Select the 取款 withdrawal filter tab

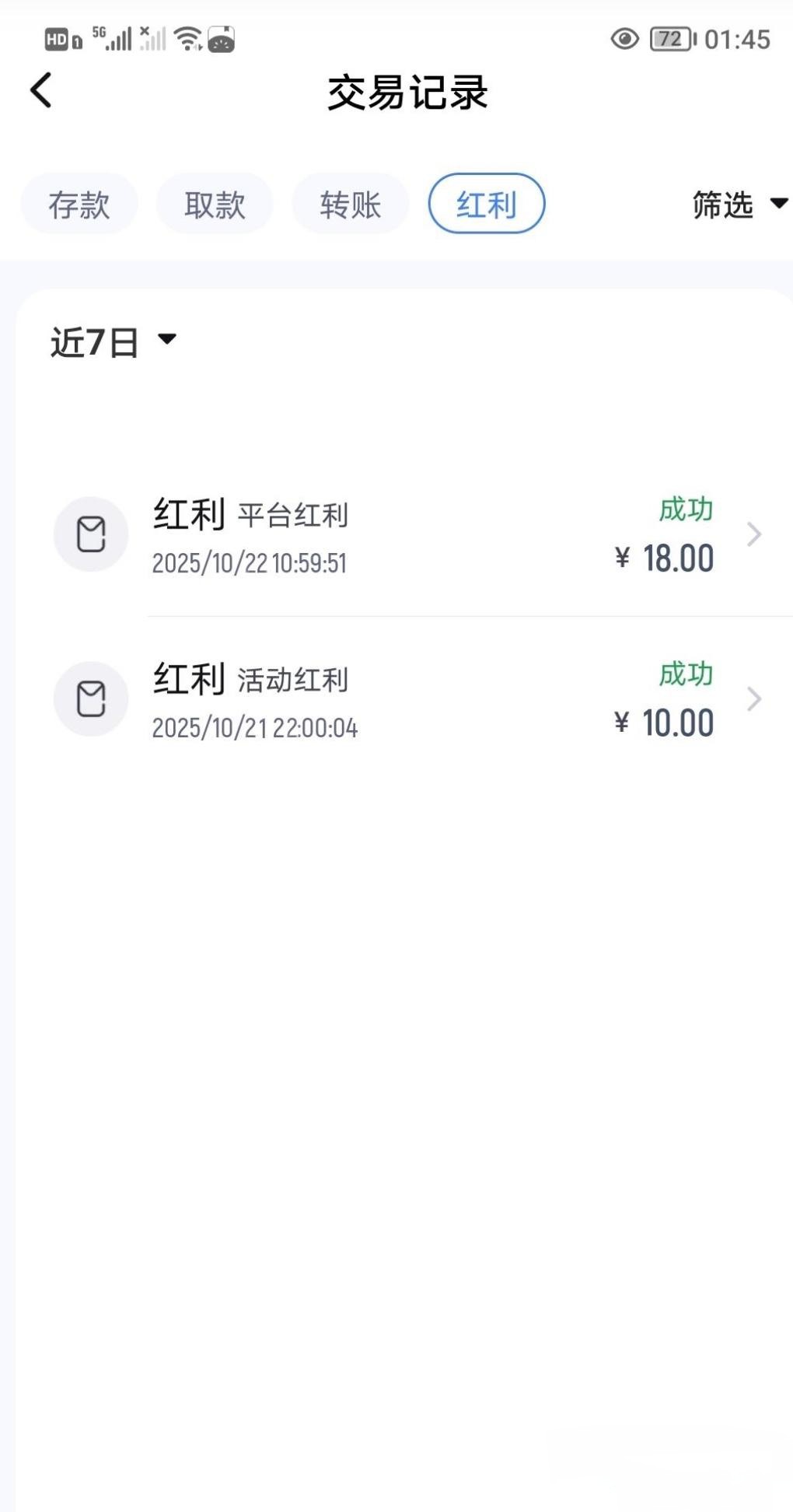215,205
